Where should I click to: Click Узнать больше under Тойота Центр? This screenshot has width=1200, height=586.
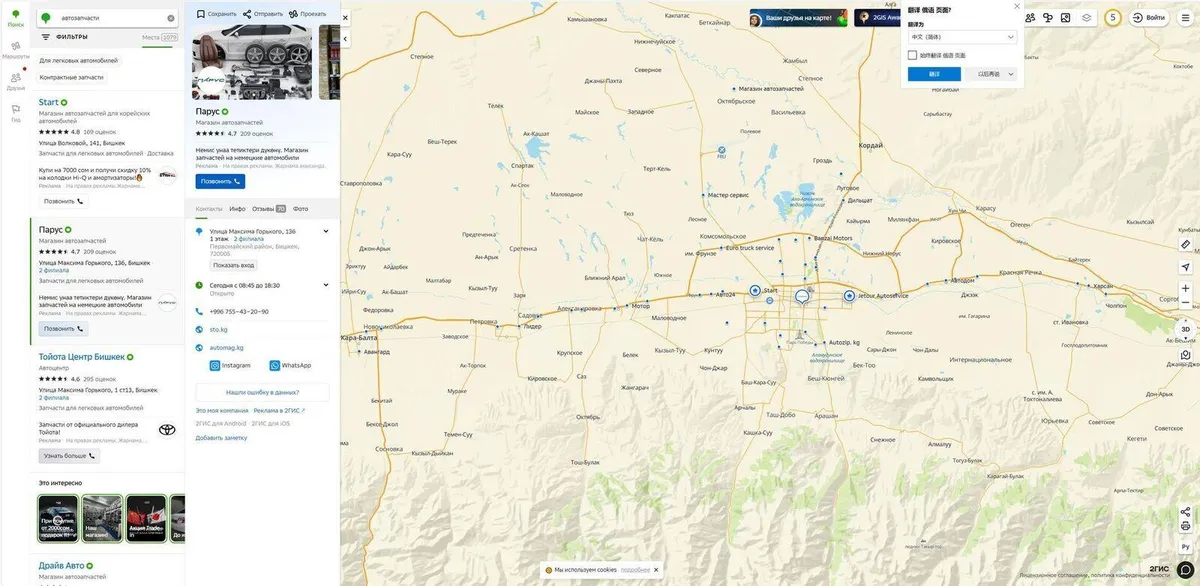70,455
